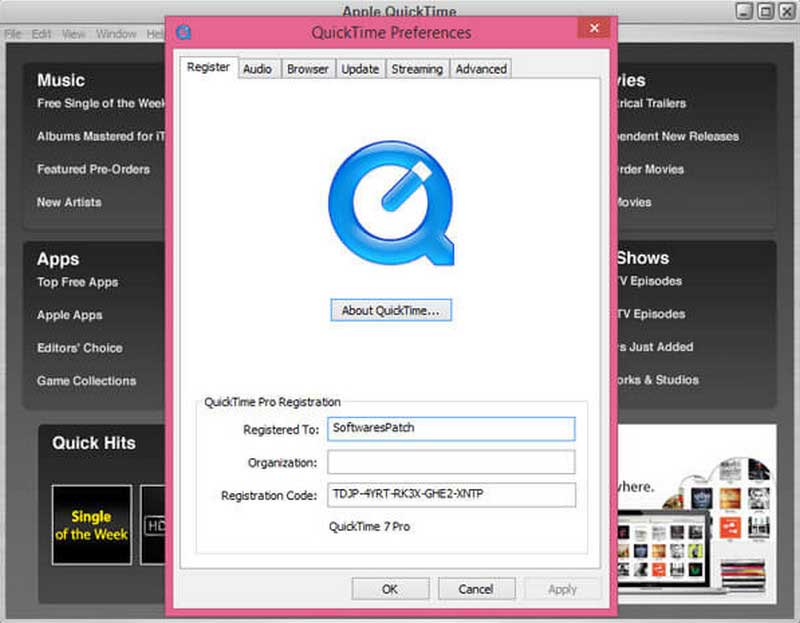
Task: Open the Networks & Studios link
Action: pyautogui.click(x=658, y=380)
